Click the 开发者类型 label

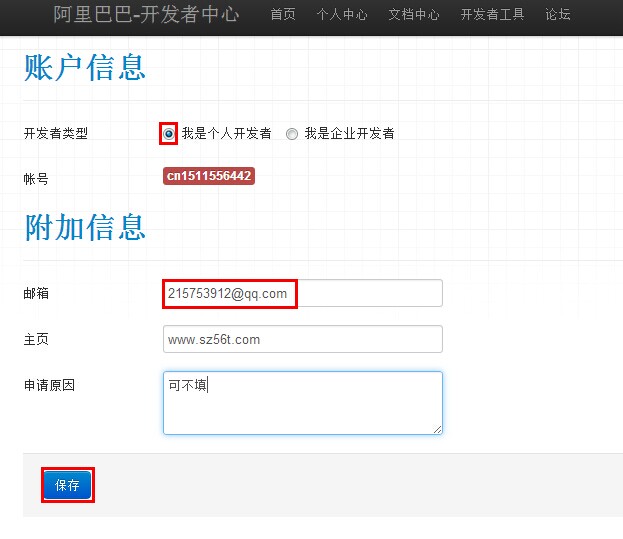coord(56,133)
